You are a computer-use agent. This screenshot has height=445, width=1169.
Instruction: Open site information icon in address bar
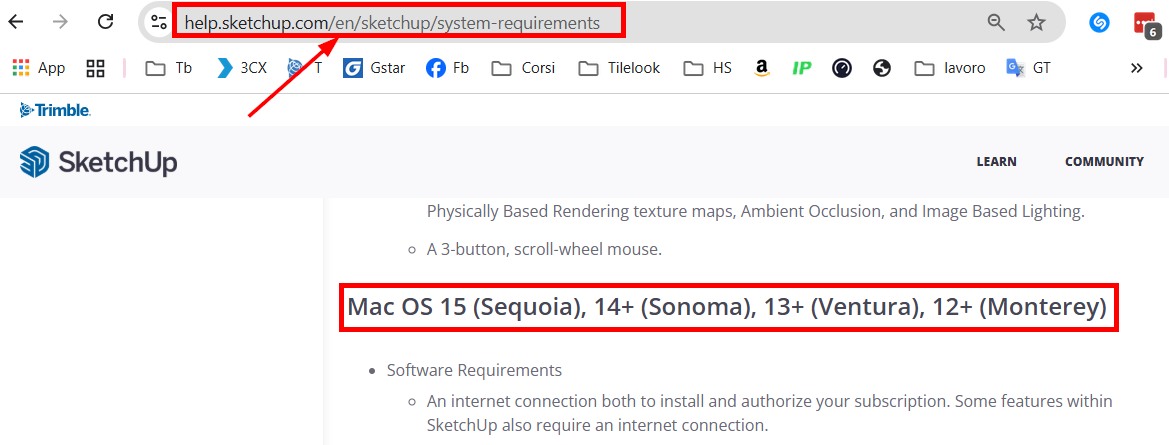pos(158,22)
